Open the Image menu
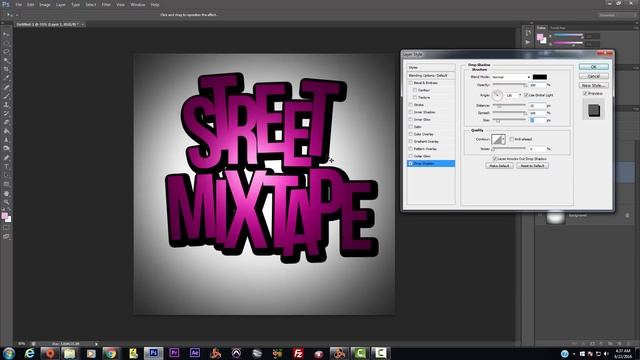This screenshot has height=360, width=640. [x=45, y=4]
